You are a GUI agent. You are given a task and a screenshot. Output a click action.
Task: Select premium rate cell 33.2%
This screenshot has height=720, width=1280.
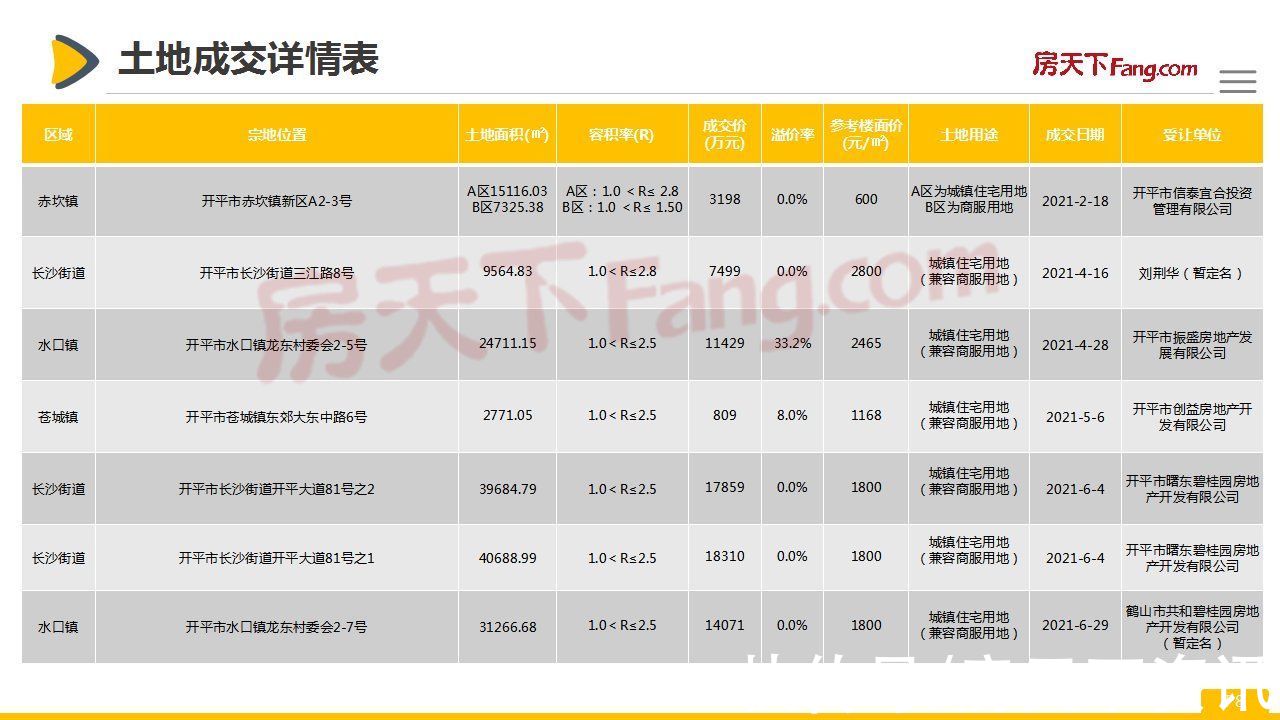click(x=792, y=343)
